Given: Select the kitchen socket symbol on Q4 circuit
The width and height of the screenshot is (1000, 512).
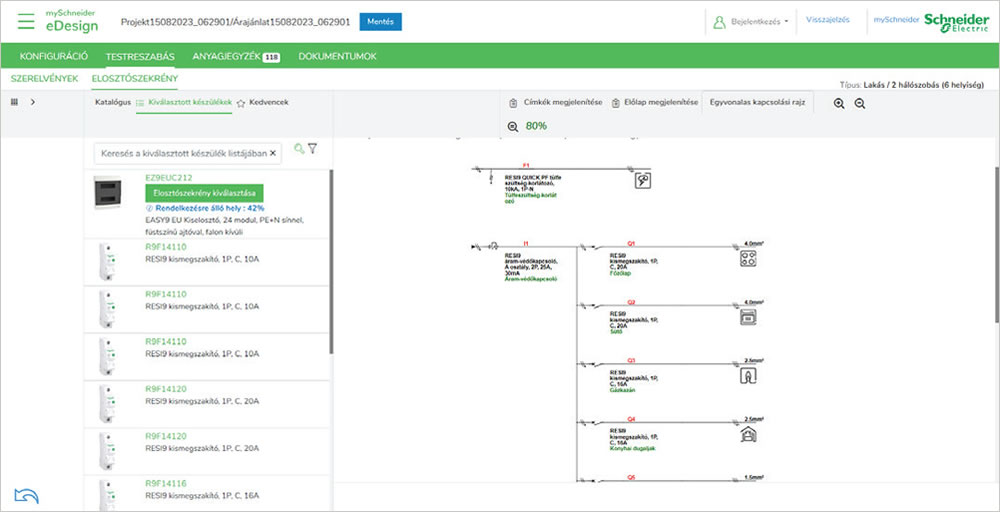Looking at the screenshot, I should coord(747,435).
